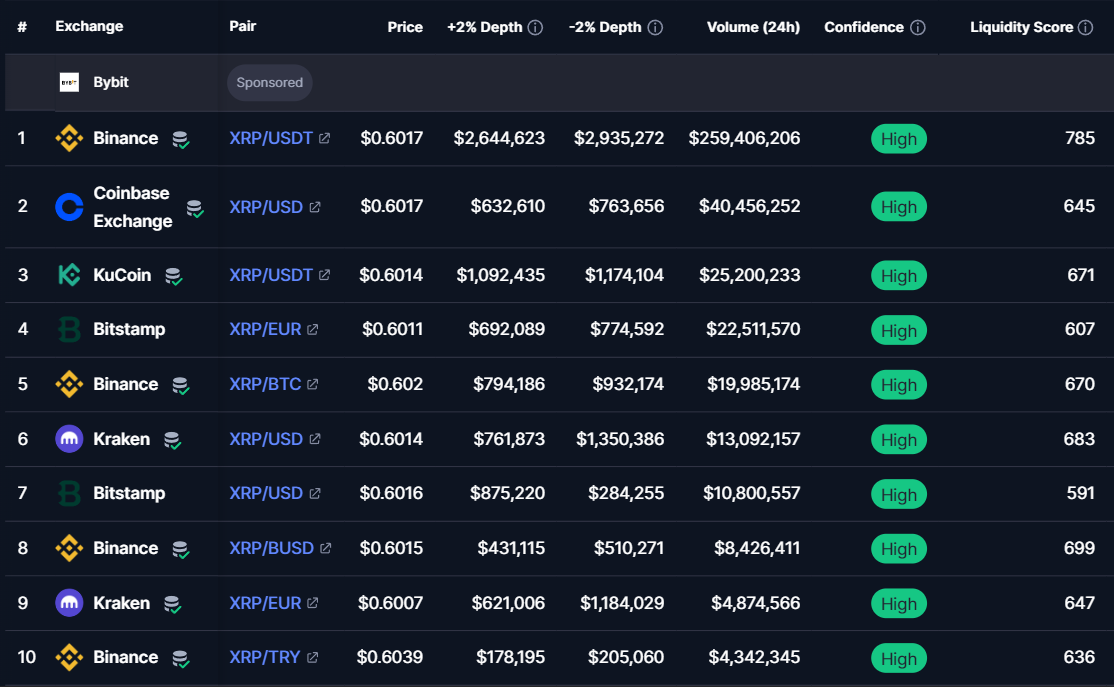Viewport: 1114px width, 687px height.
Task: Open the Kraken XRP/USD pair link
Action: coord(266,439)
